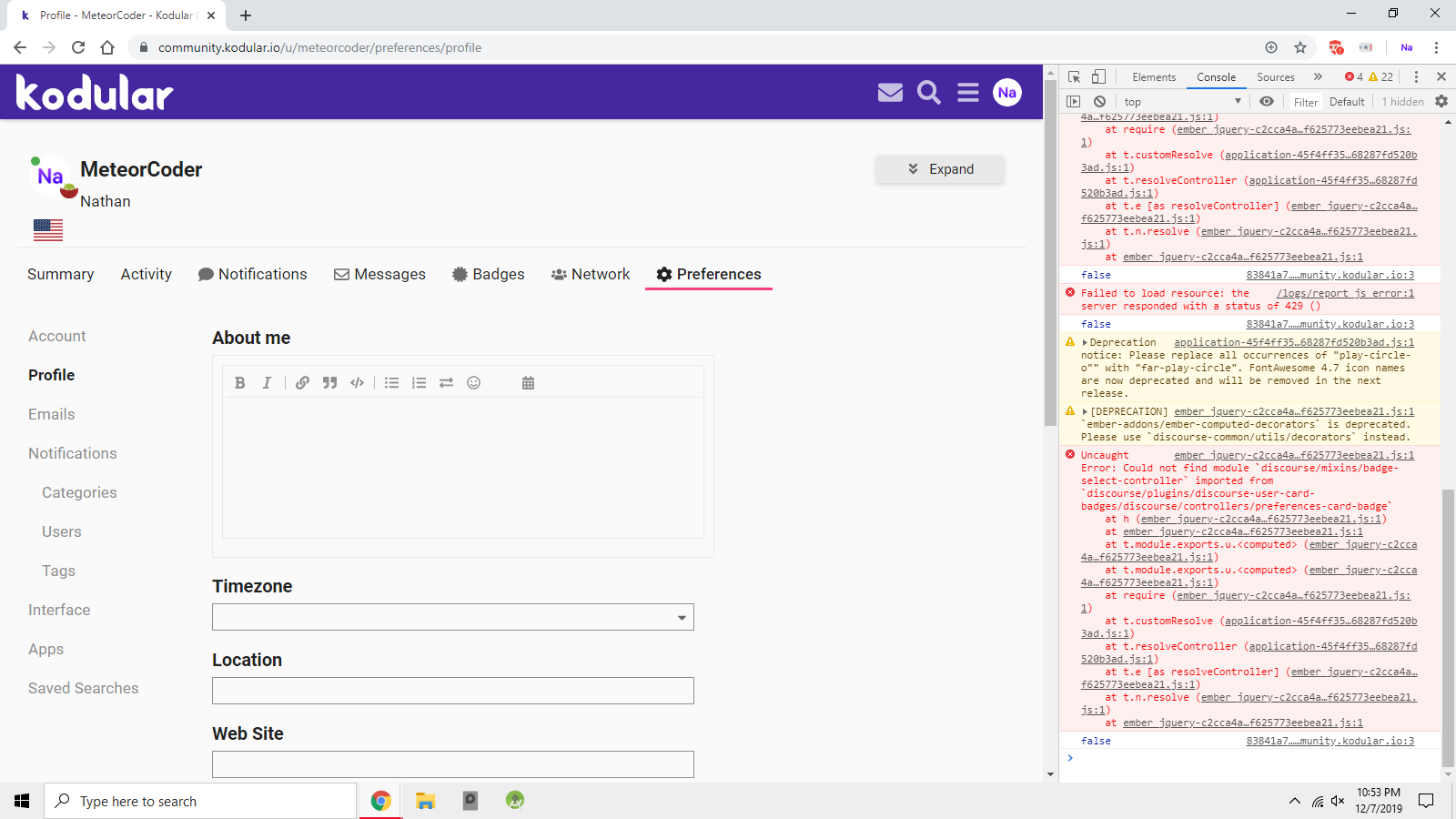Open DevTools console settings gear
The height and width of the screenshot is (819, 1456).
point(1441,102)
